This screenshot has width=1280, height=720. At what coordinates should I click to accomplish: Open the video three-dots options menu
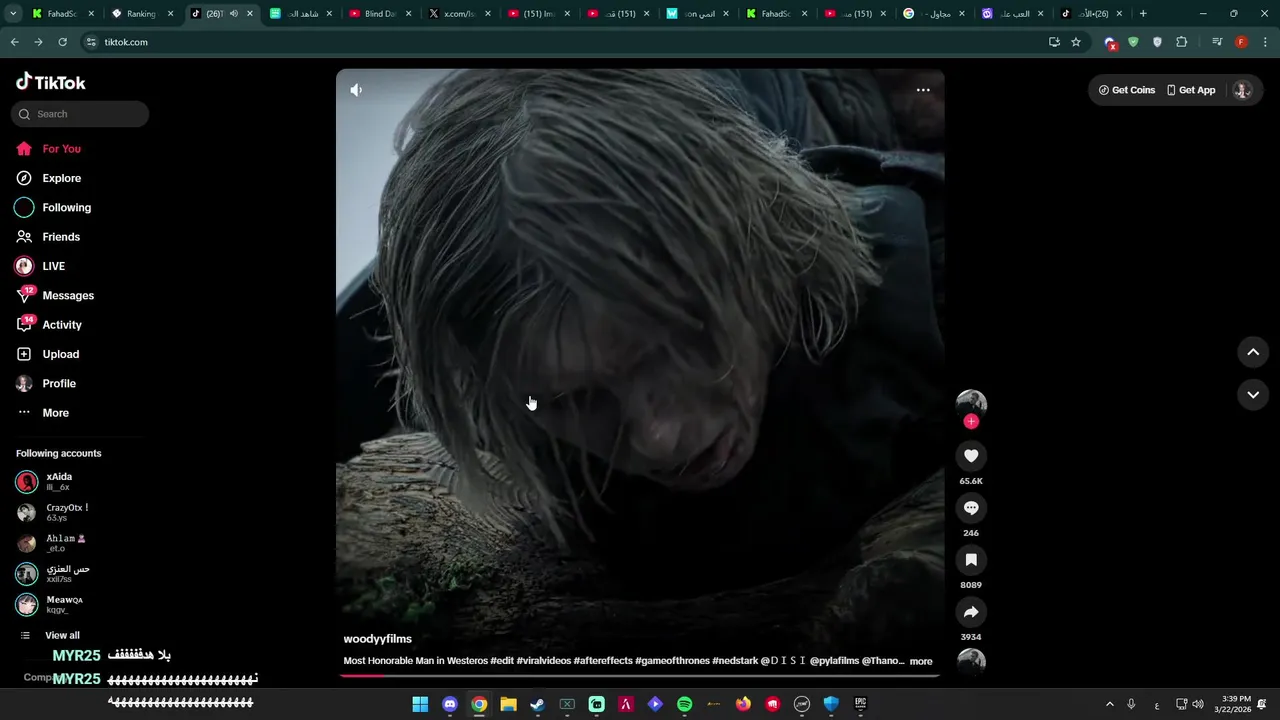pyautogui.click(x=923, y=90)
